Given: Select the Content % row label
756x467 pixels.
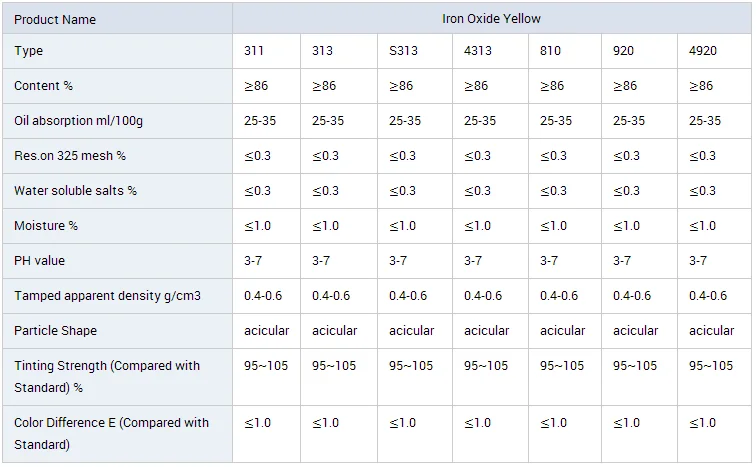Looking at the screenshot, I should pos(43,86).
